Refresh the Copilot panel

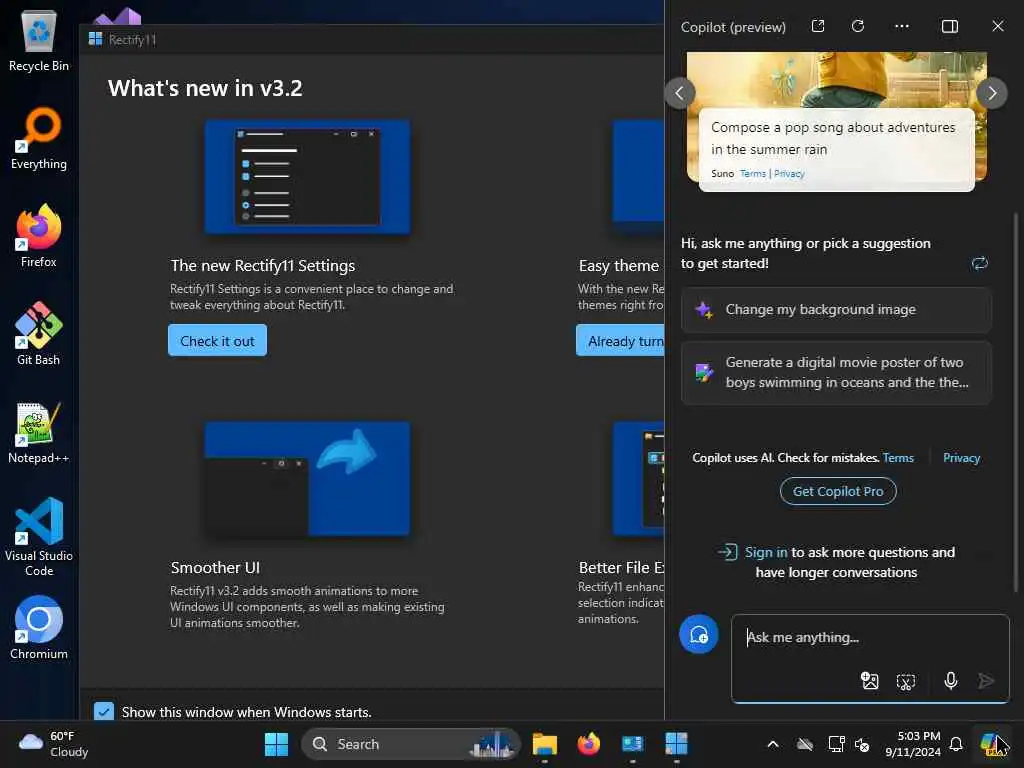858,26
